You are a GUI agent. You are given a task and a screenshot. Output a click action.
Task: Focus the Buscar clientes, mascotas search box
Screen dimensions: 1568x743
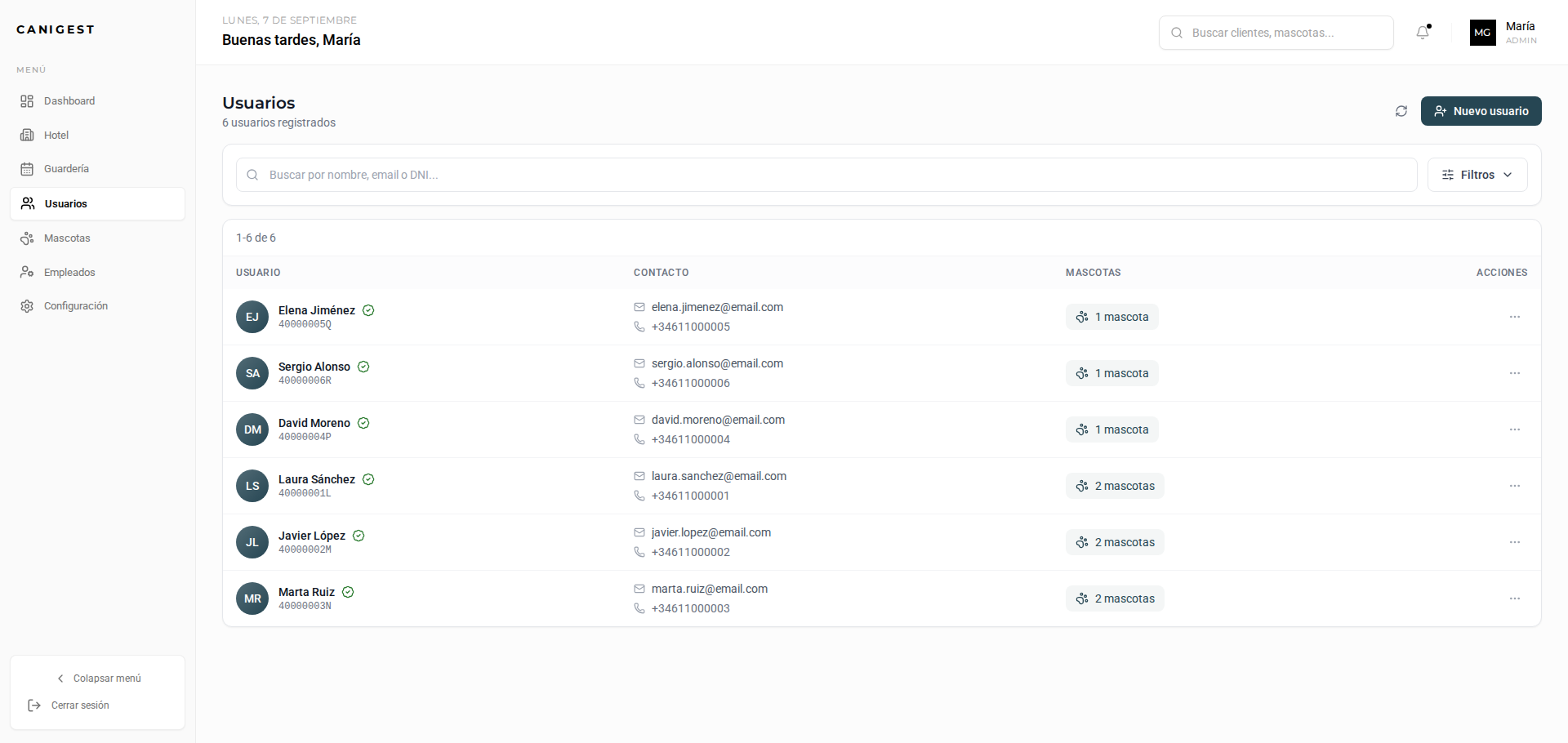(1276, 33)
